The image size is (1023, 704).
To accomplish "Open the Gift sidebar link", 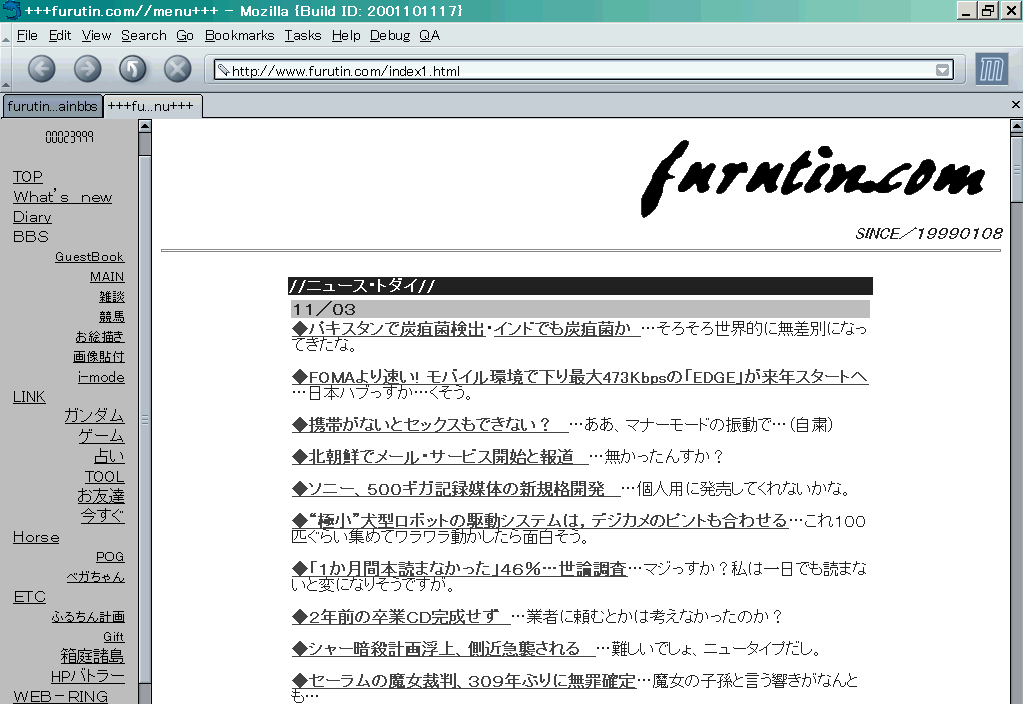I will coord(114,637).
